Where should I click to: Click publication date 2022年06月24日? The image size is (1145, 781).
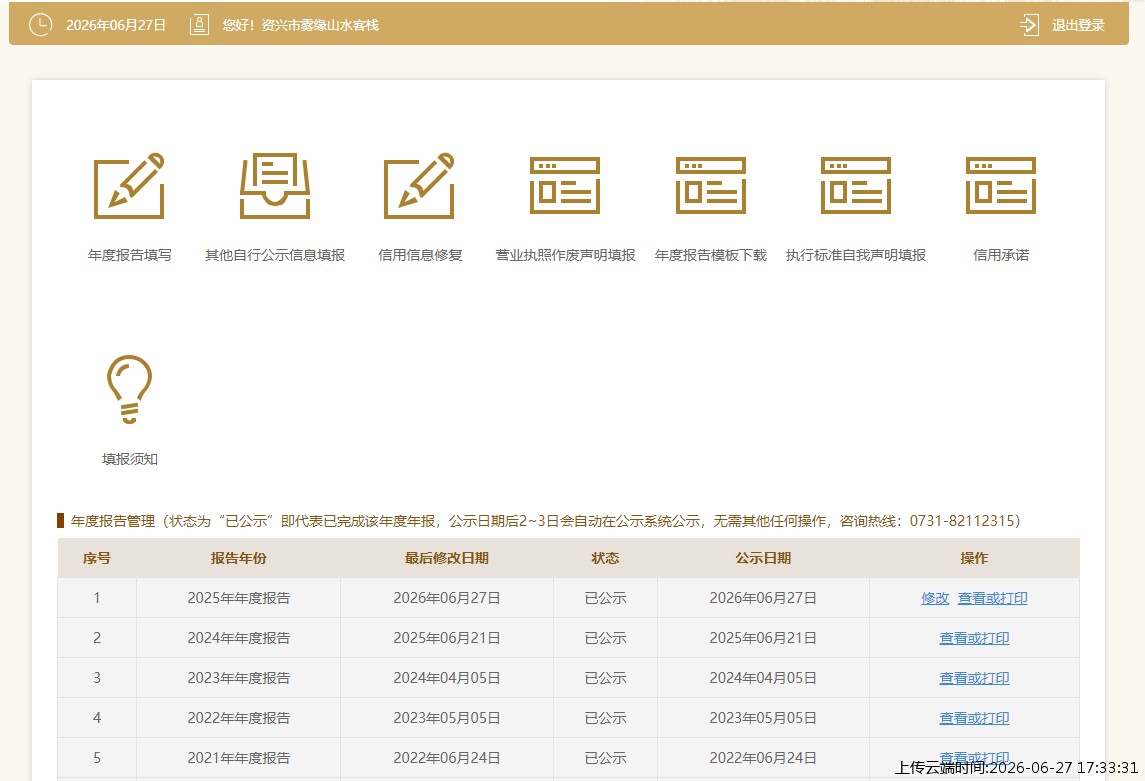coord(762,758)
